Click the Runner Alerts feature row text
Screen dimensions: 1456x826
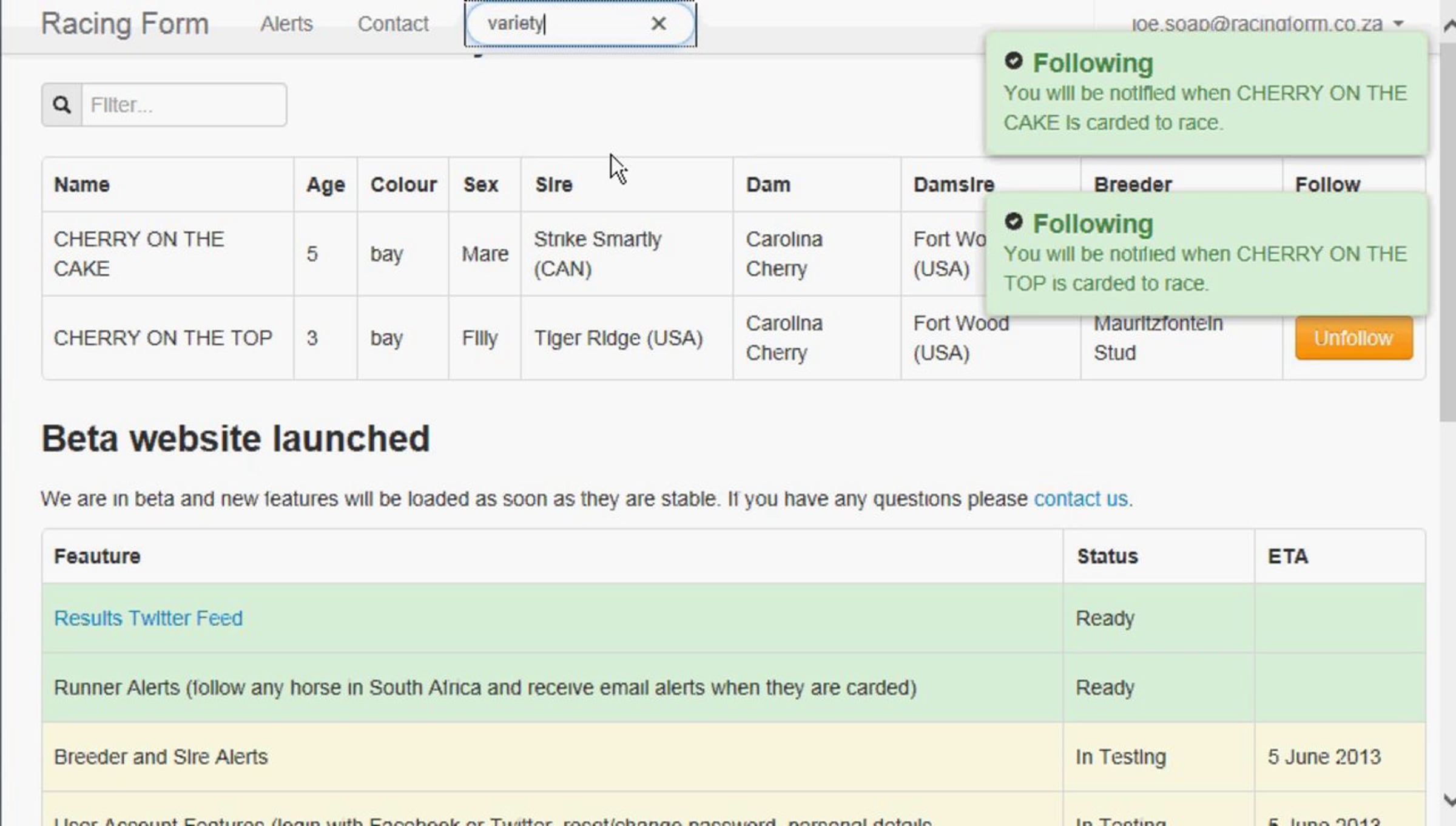(x=485, y=688)
